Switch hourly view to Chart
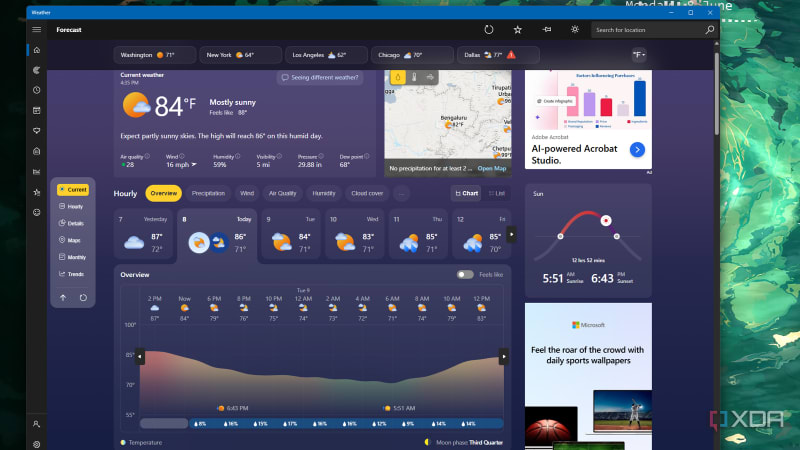 [466, 193]
